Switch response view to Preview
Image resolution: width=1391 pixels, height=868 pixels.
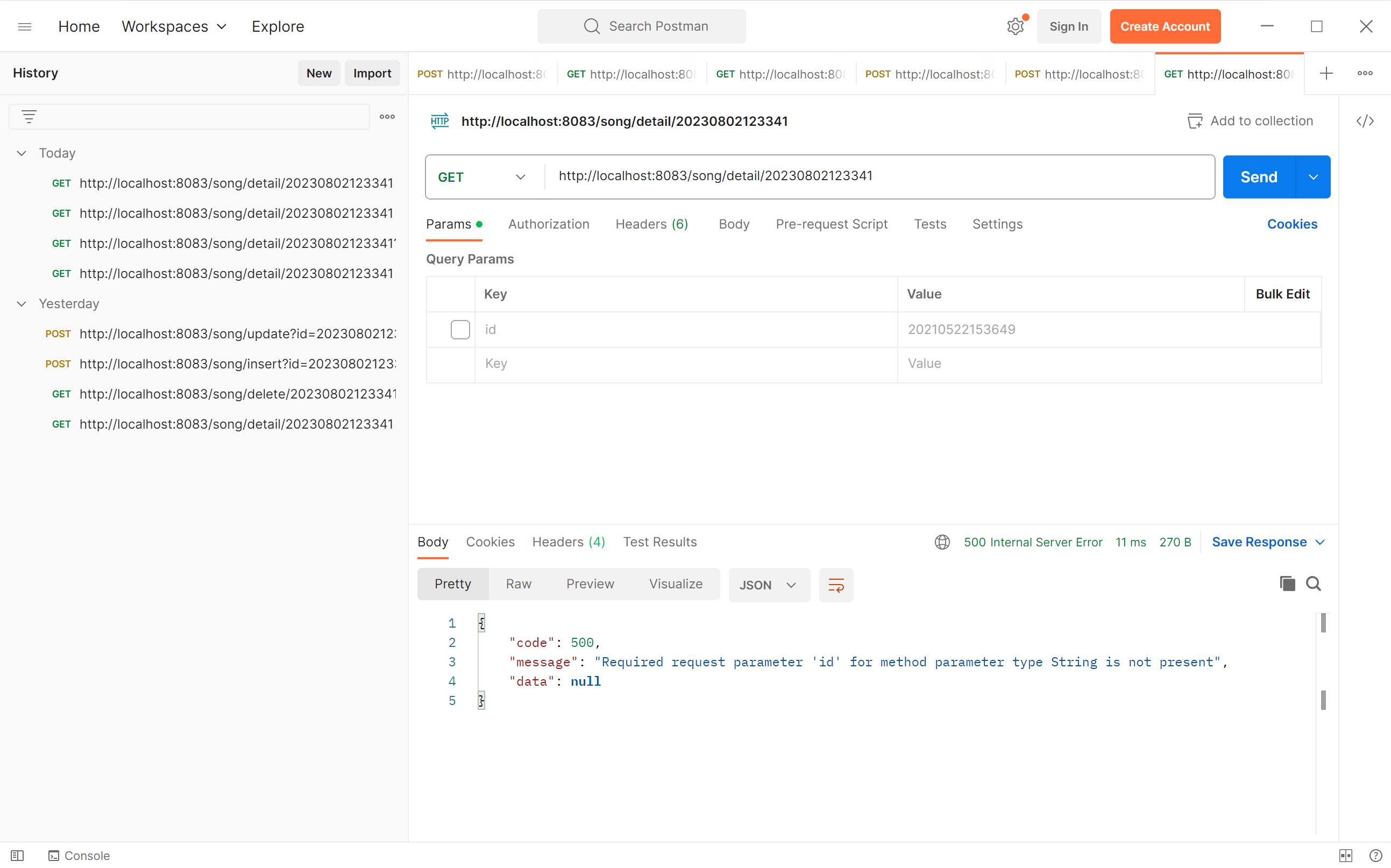click(x=590, y=584)
